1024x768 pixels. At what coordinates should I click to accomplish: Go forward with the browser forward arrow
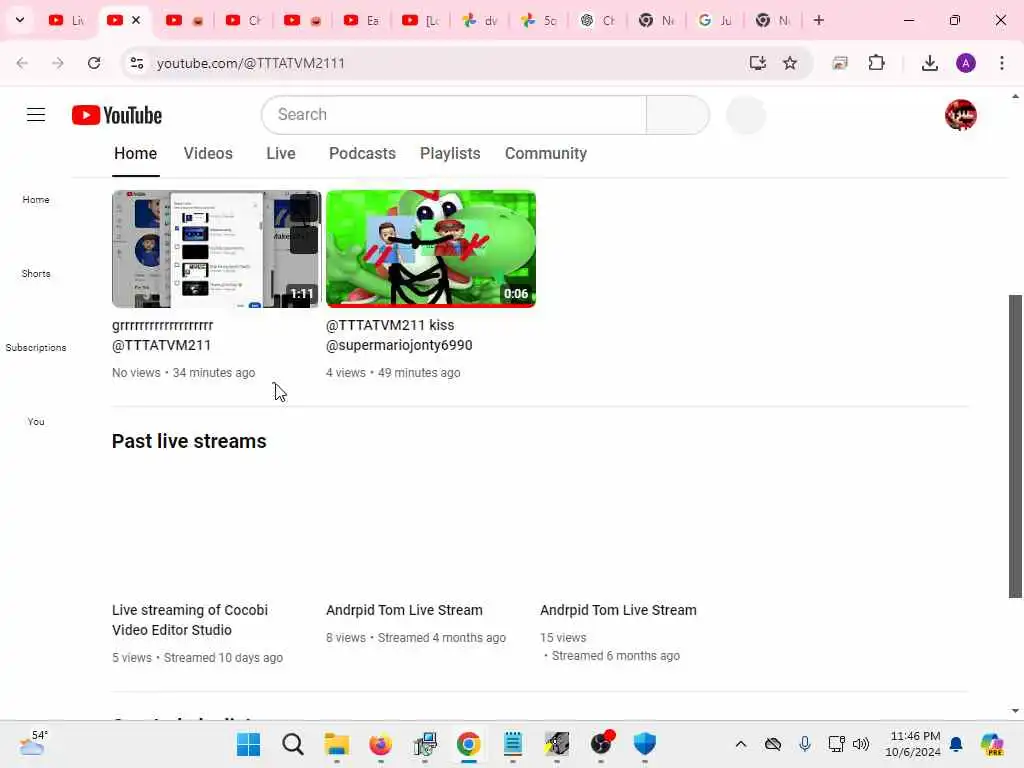[x=57, y=63]
